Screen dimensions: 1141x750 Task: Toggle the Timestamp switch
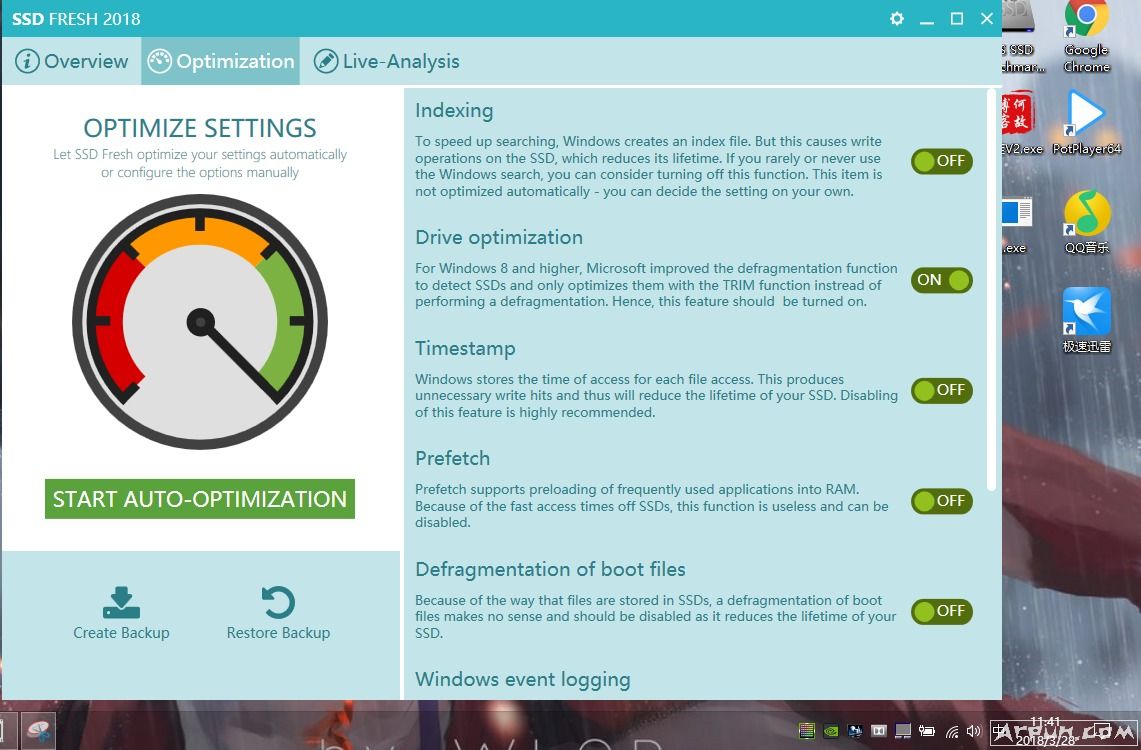(941, 390)
